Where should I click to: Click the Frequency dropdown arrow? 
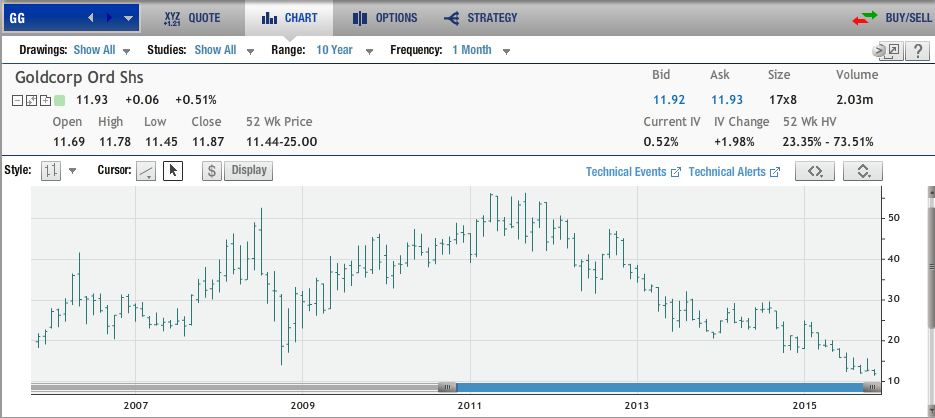point(506,52)
